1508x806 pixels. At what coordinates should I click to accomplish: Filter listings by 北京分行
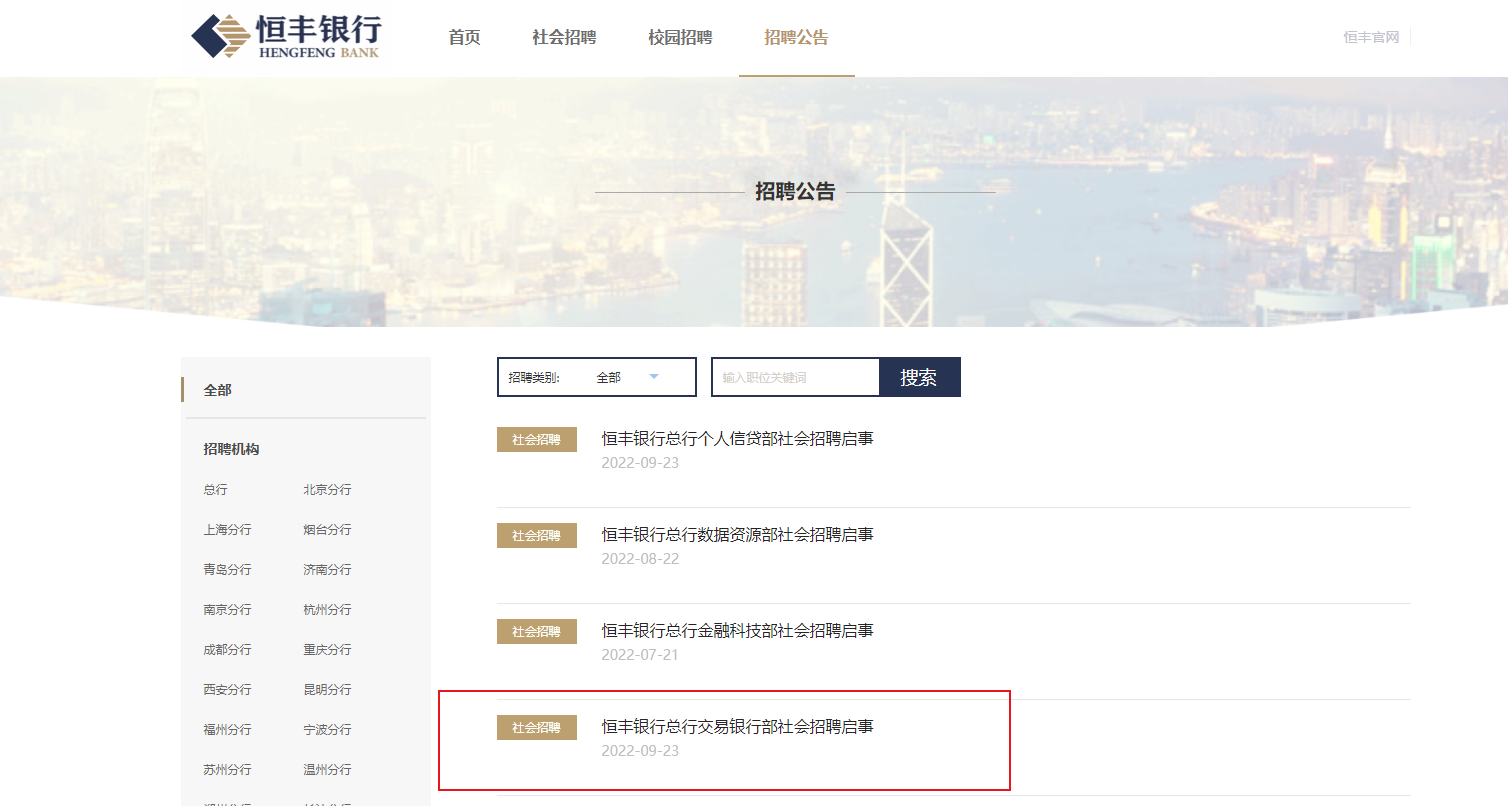pos(328,490)
